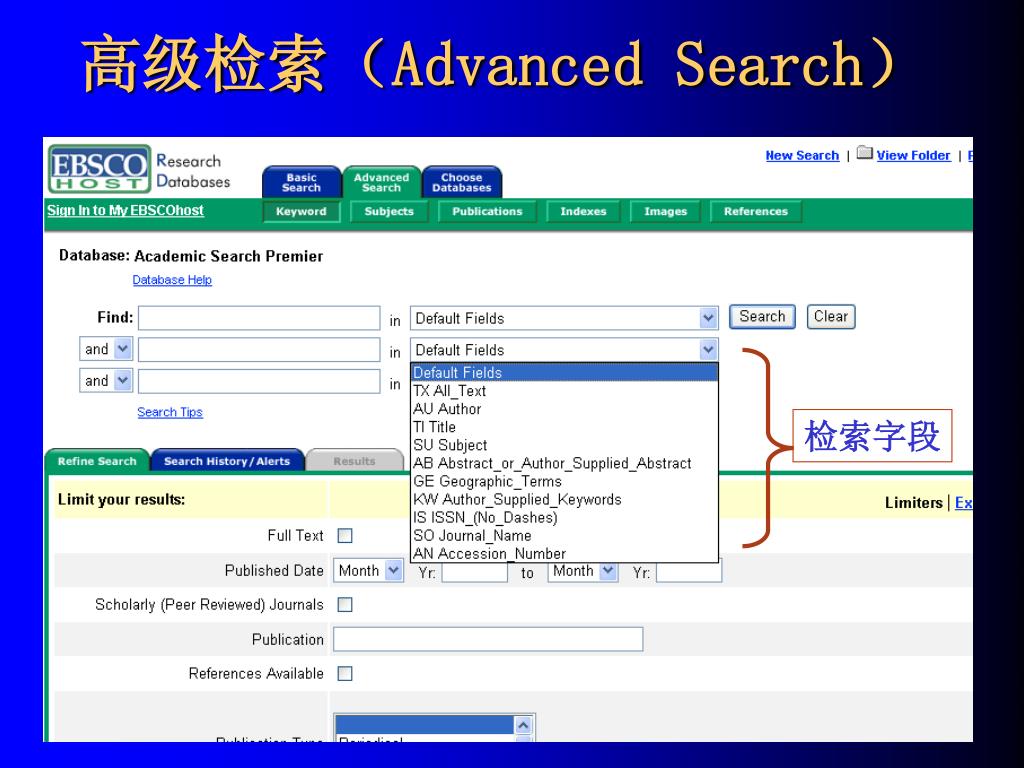The image size is (1024, 768).
Task: Enable Scholarly (Peer Reviewed) Journals checkbox
Action: coord(345,605)
